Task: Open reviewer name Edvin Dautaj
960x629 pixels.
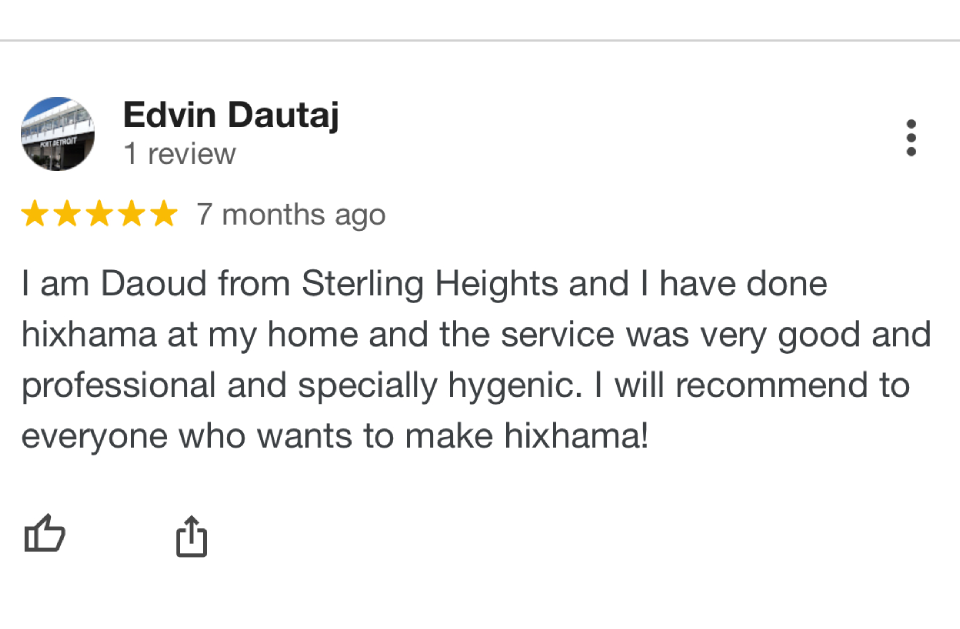Action: (231, 115)
